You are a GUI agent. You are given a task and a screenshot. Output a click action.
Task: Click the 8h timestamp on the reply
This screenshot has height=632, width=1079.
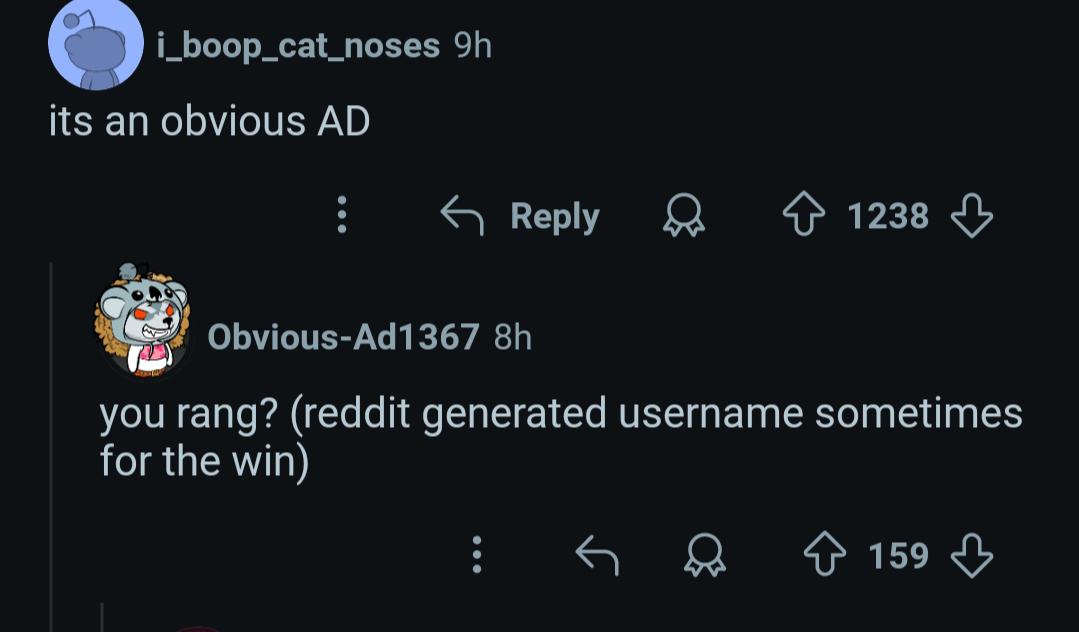513,337
